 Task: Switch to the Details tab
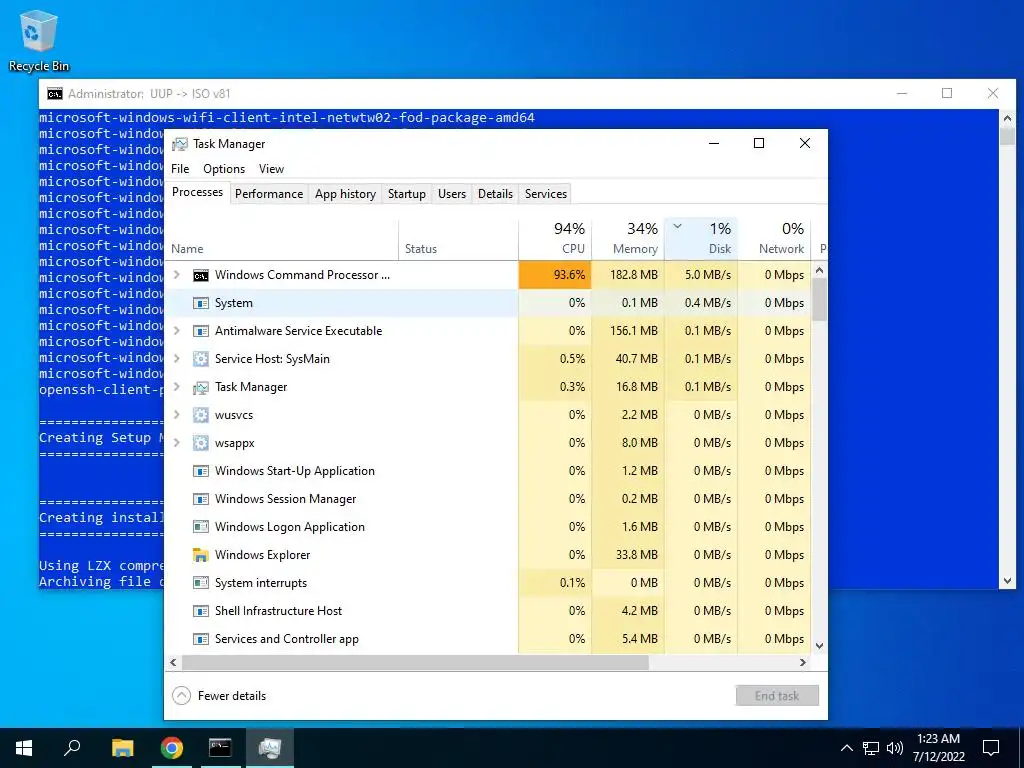pyautogui.click(x=495, y=194)
